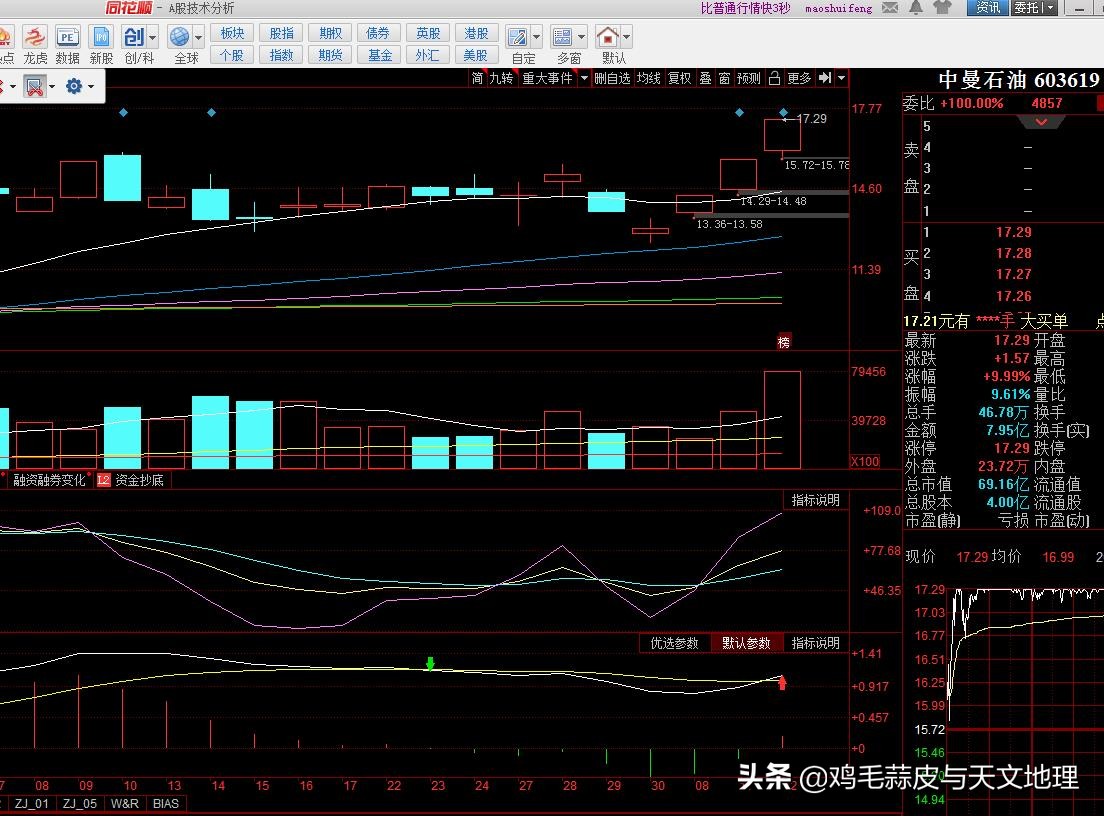Select the W&R indicator tab
Viewport: 1104px width, 816px height.
tap(125, 803)
